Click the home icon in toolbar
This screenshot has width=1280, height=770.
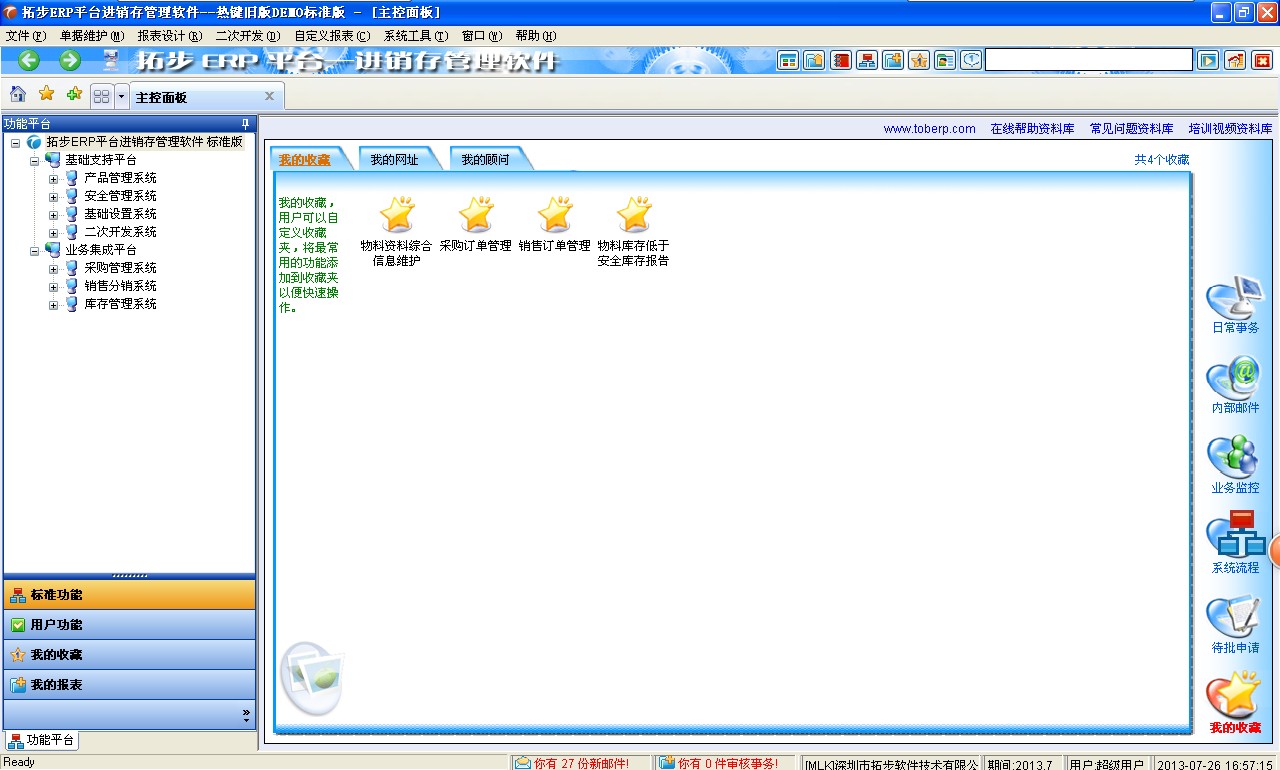[x=18, y=95]
